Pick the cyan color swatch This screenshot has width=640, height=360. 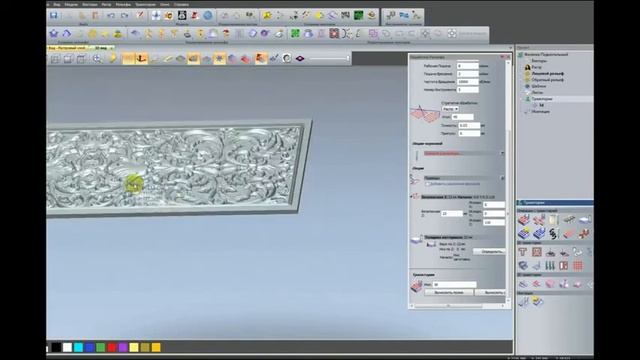78,347
